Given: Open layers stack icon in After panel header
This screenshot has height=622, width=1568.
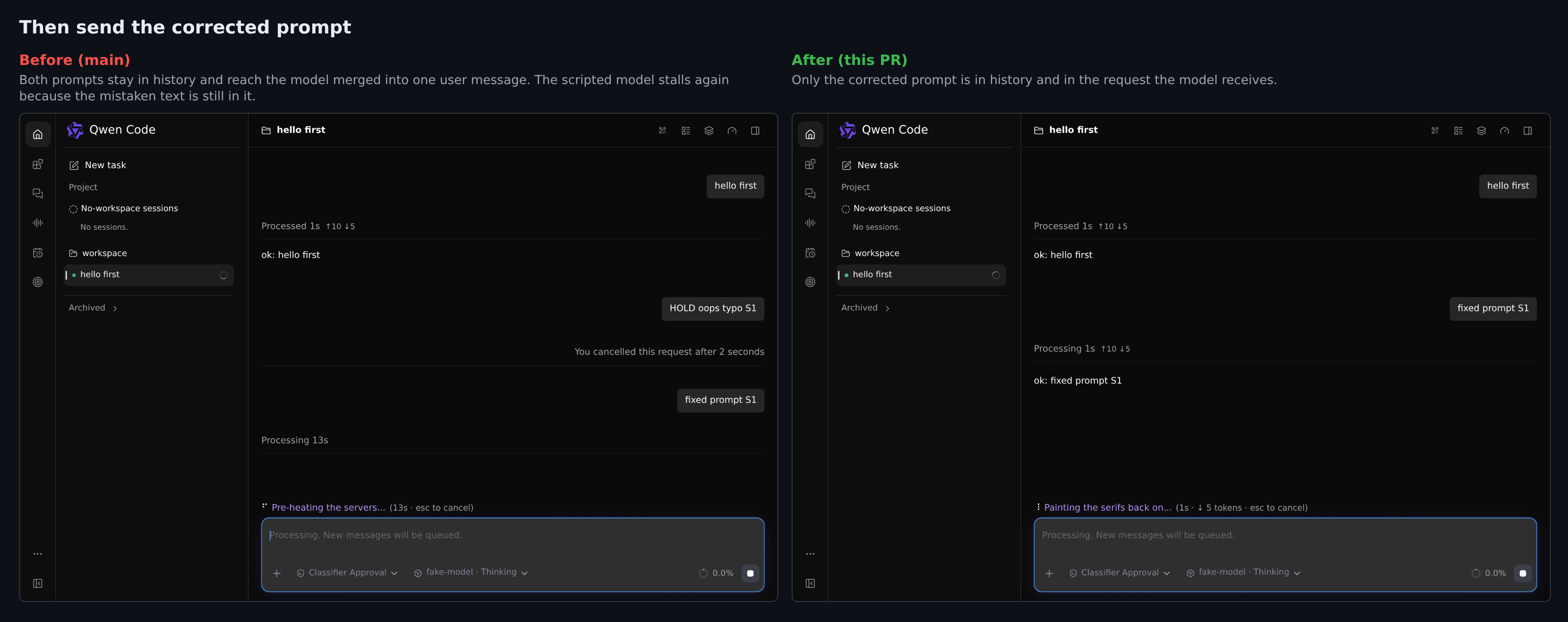Looking at the screenshot, I should (1481, 131).
